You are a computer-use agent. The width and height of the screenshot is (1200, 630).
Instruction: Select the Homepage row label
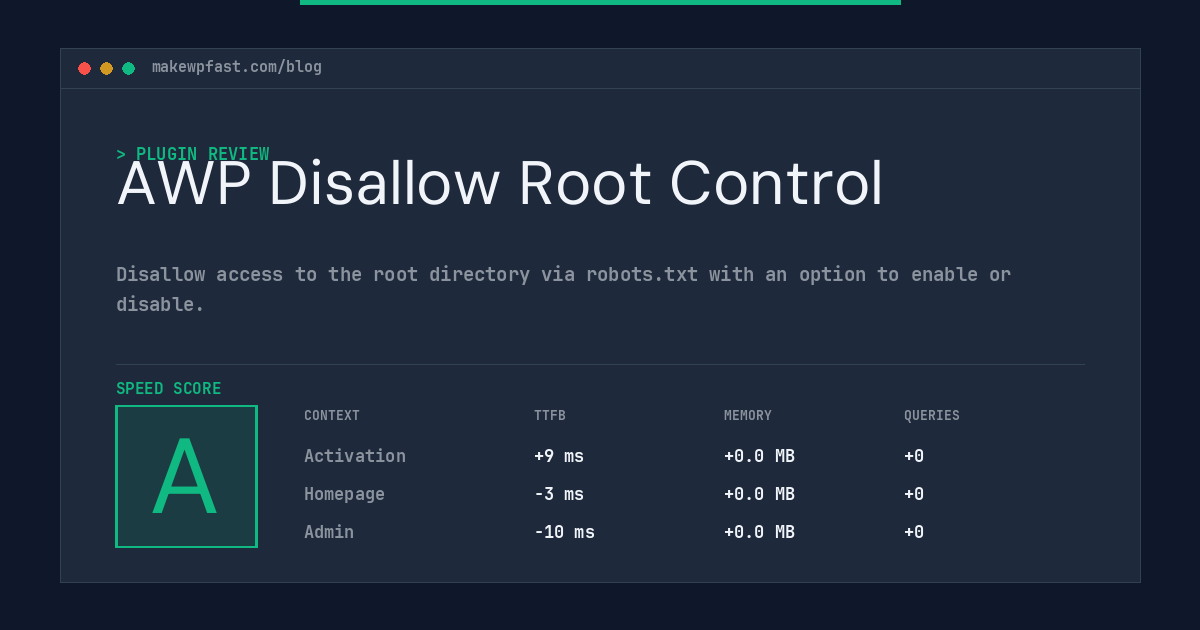(344, 494)
